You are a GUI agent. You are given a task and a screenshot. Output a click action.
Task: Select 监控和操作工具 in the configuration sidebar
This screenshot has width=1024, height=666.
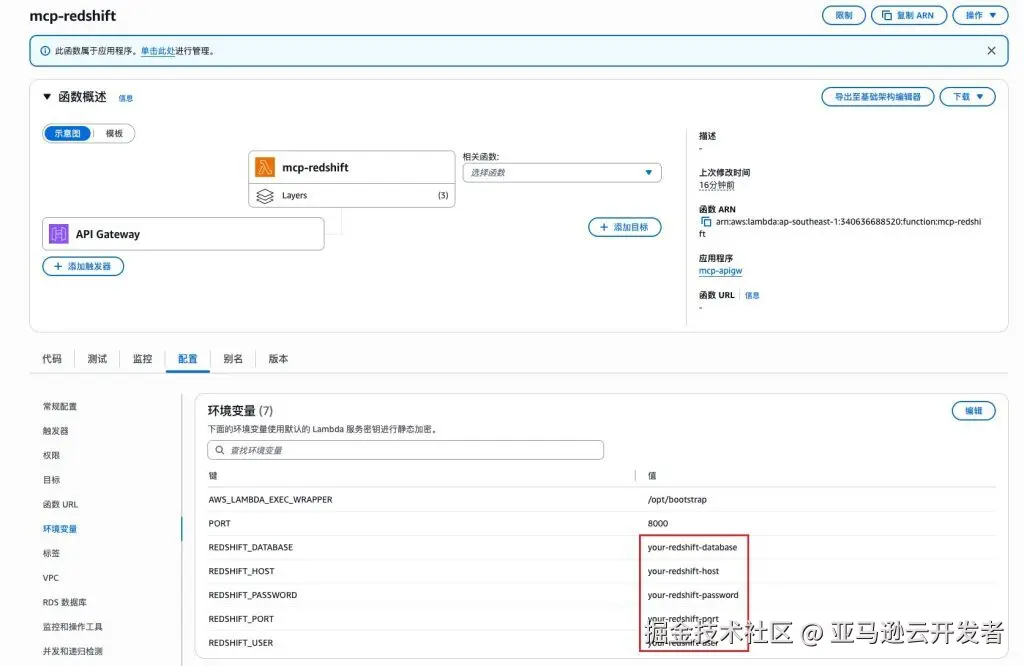(x=72, y=627)
